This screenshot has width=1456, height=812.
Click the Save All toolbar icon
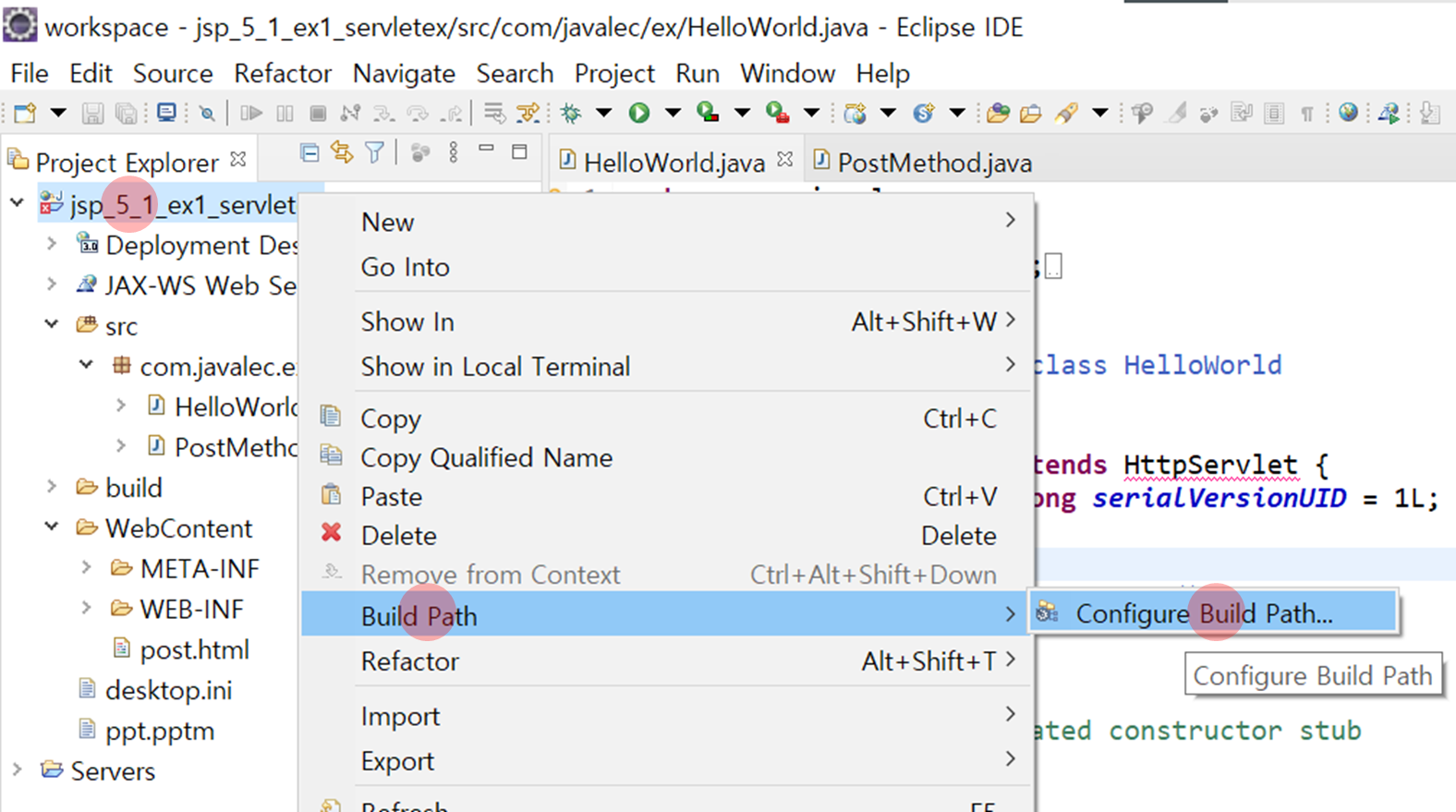click(127, 113)
